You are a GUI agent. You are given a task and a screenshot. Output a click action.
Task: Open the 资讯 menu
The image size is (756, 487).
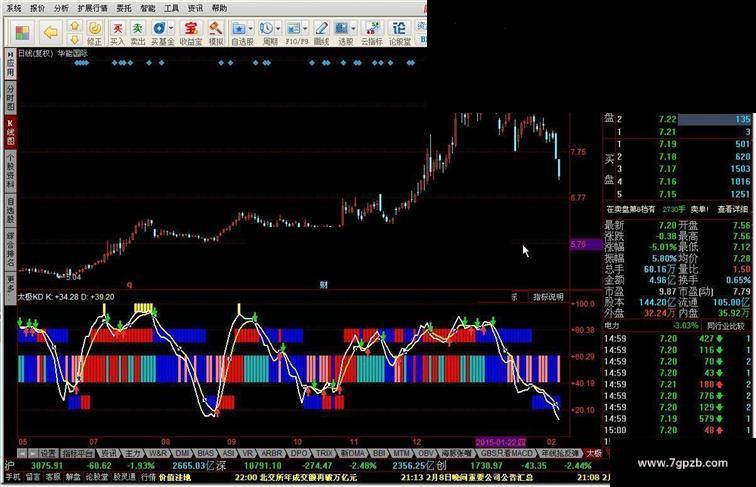click(195, 8)
